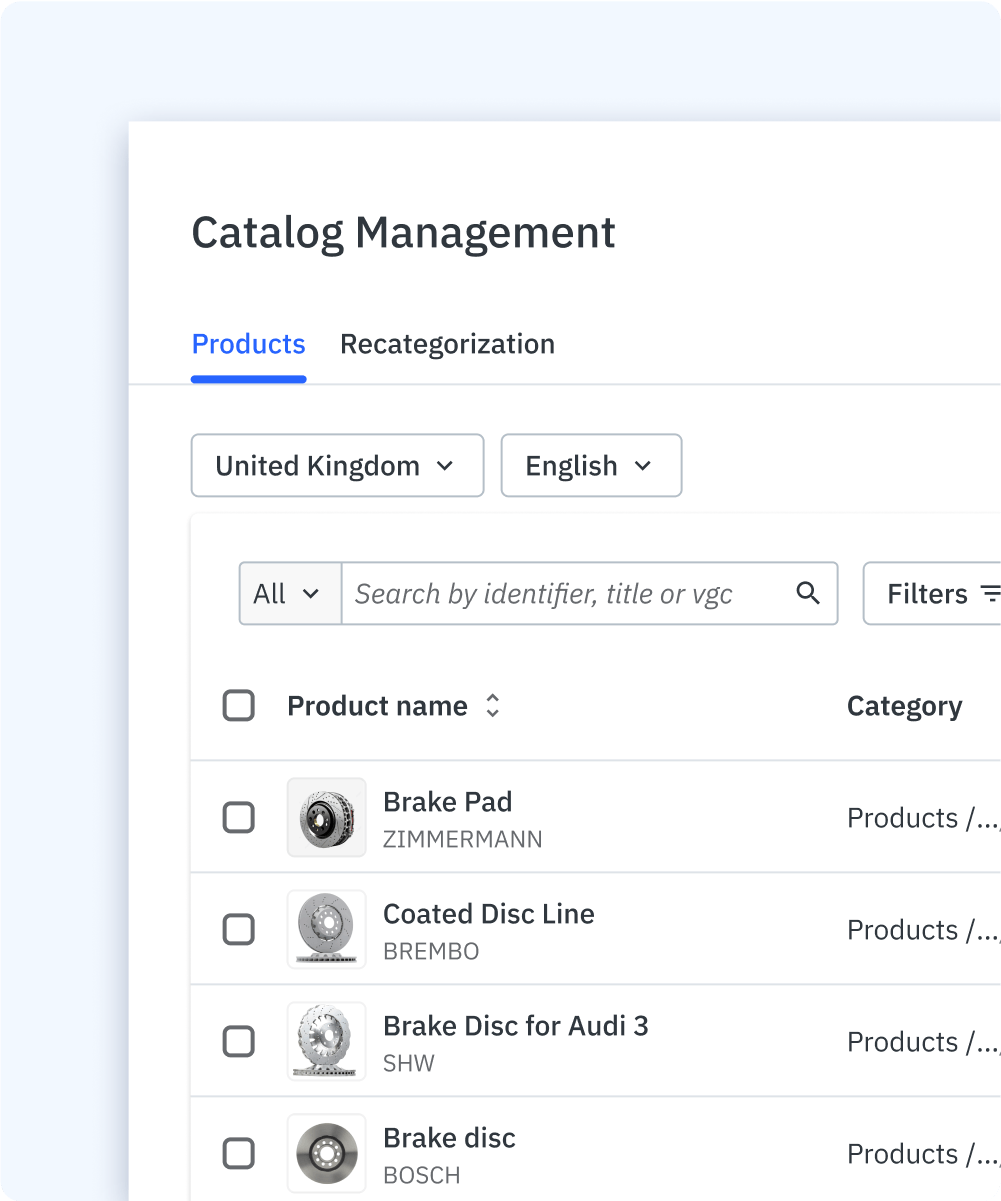
Task: Open the Brake Pad product title
Action: [447, 802]
